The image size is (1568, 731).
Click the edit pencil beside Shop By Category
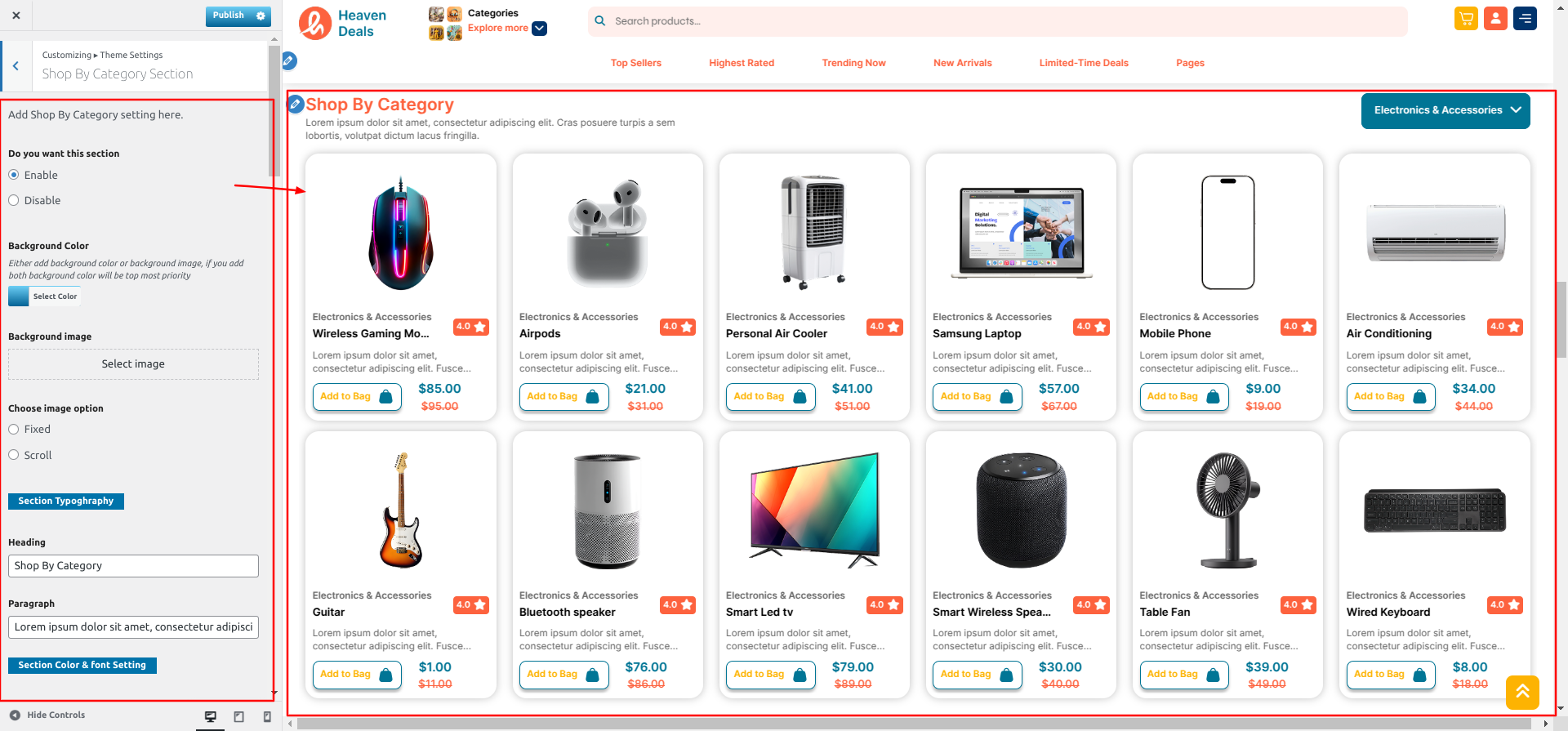coord(296,104)
